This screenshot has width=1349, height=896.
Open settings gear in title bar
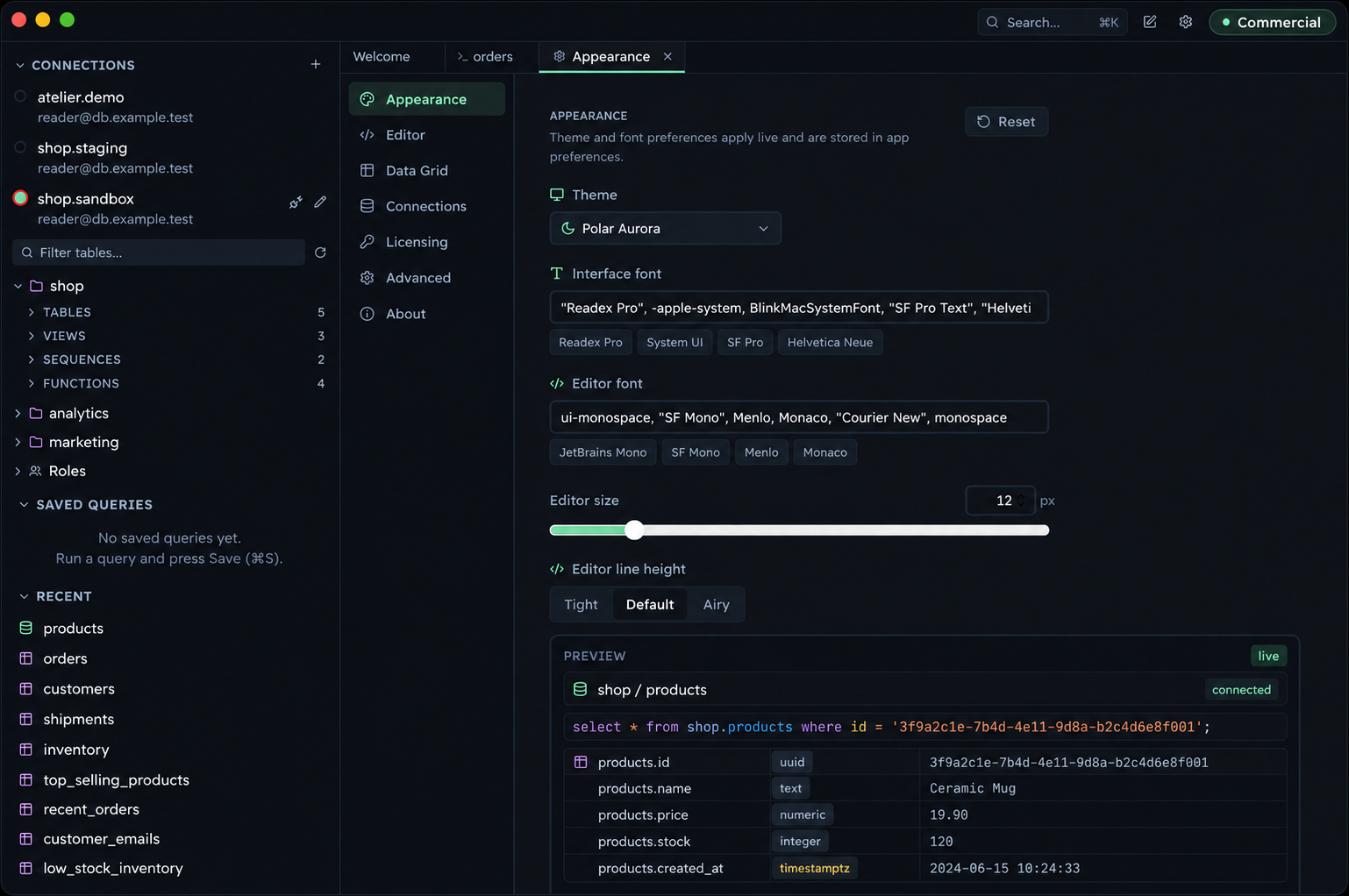point(1186,22)
